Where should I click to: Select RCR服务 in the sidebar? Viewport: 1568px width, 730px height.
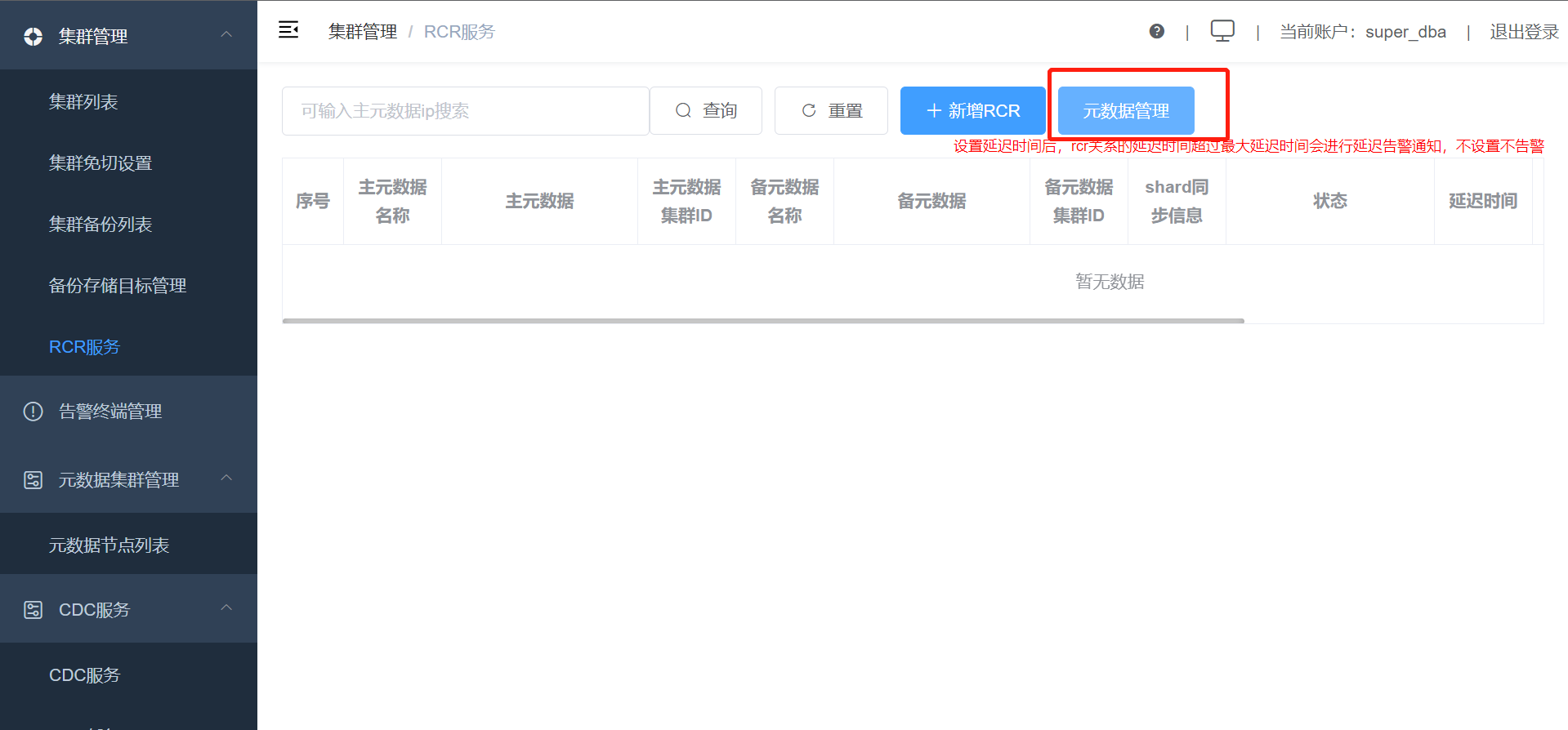coord(84,347)
